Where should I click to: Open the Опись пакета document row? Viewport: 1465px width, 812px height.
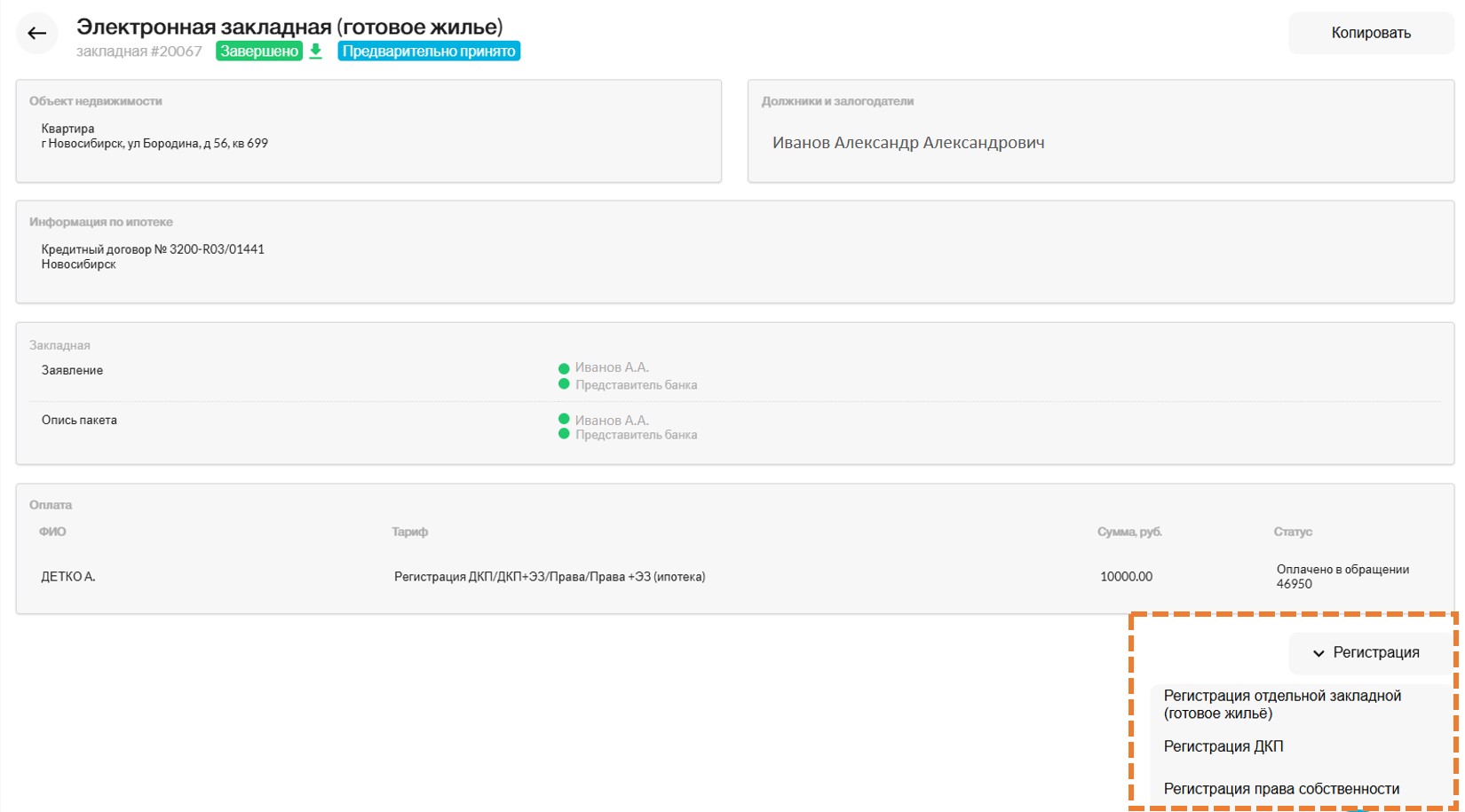point(79,420)
